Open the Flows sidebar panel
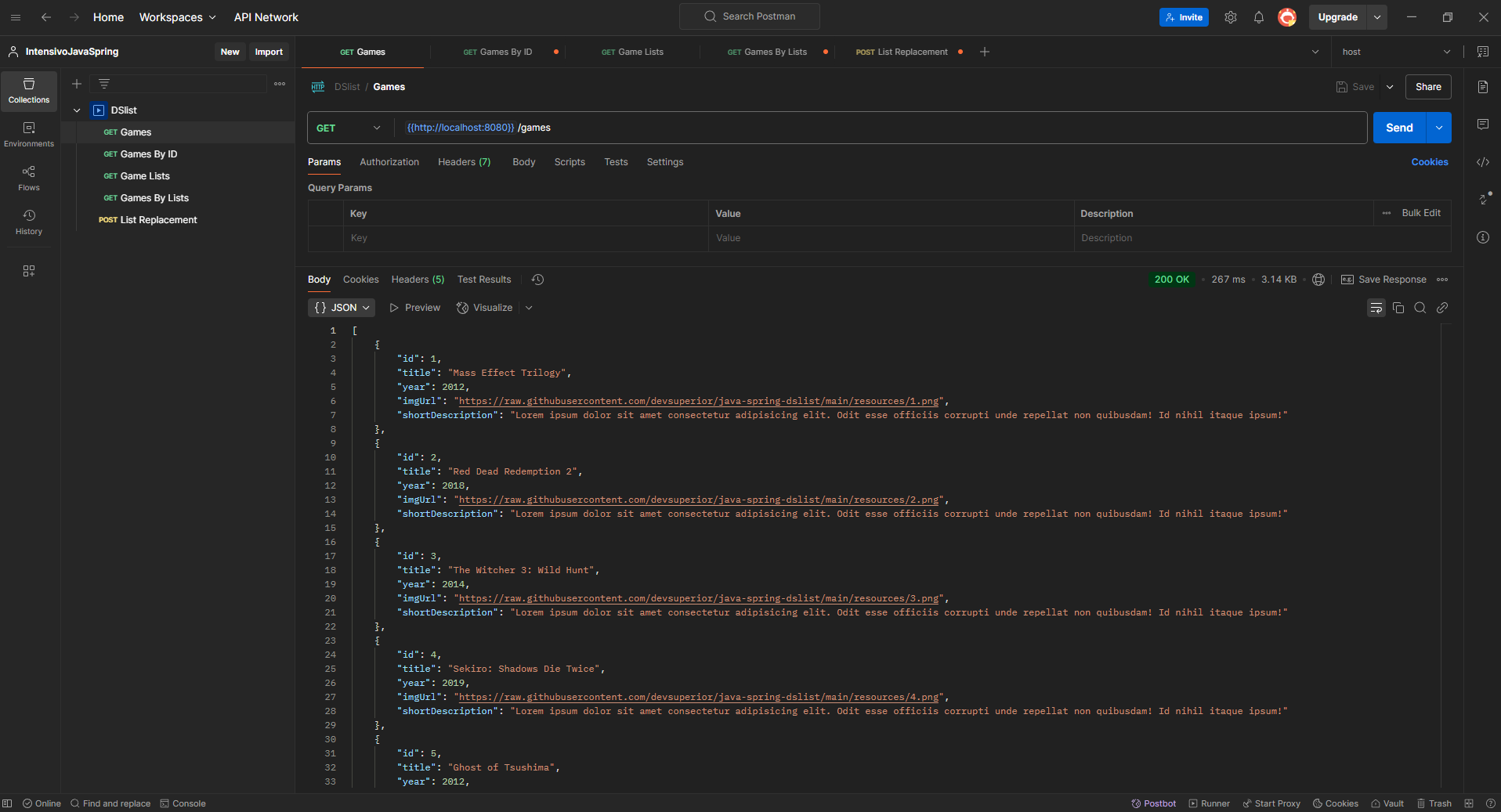Image resolution: width=1501 pixels, height=812 pixels. pos(29,179)
